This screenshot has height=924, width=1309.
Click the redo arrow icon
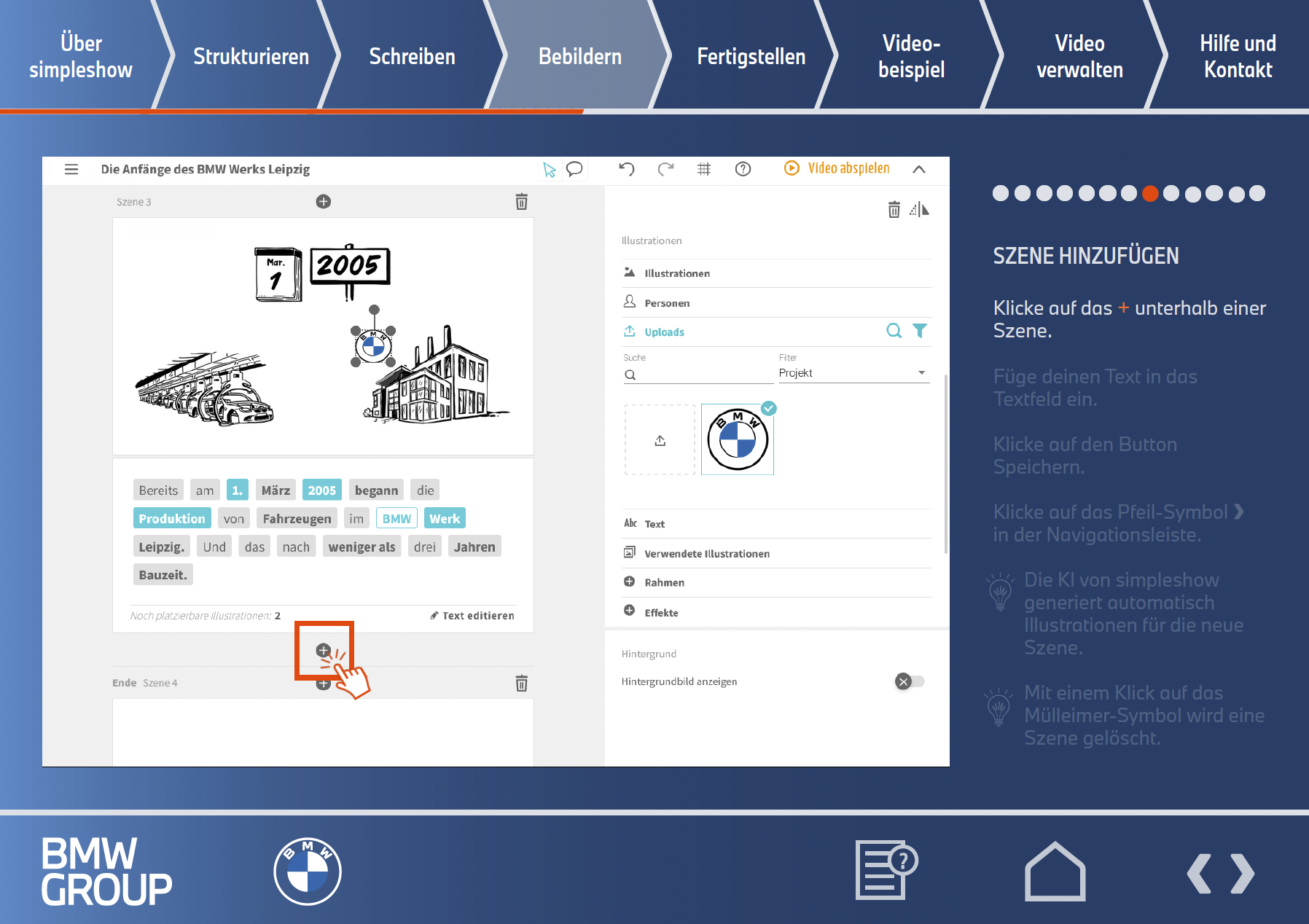coord(665,169)
